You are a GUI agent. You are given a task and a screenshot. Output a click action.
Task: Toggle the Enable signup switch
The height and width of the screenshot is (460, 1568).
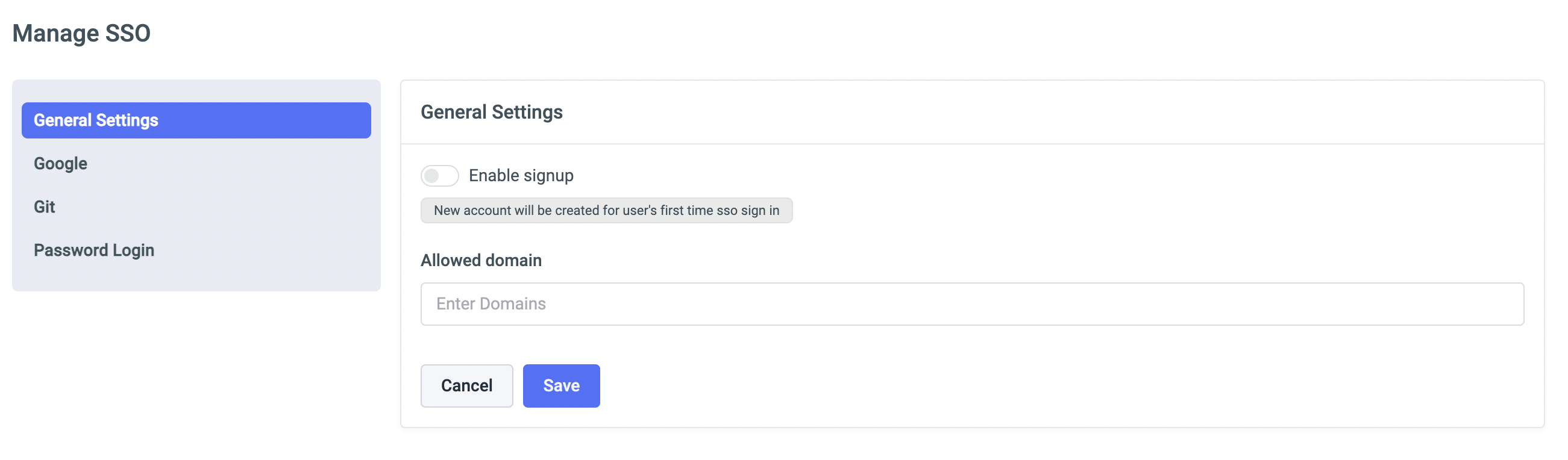439,176
